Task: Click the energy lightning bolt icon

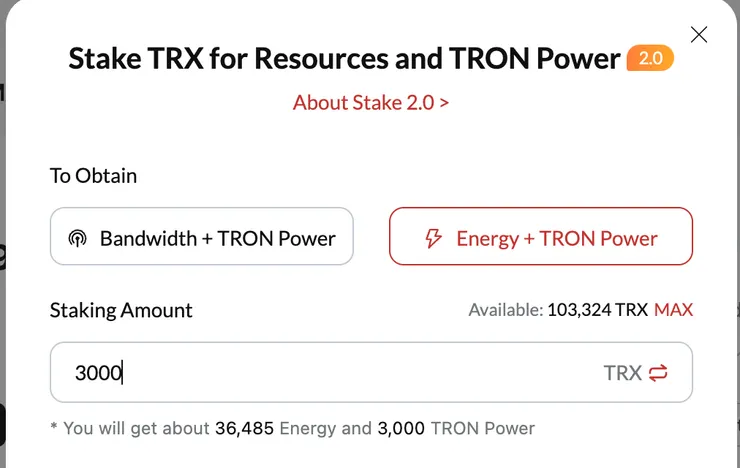Action: pyautogui.click(x=433, y=238)
